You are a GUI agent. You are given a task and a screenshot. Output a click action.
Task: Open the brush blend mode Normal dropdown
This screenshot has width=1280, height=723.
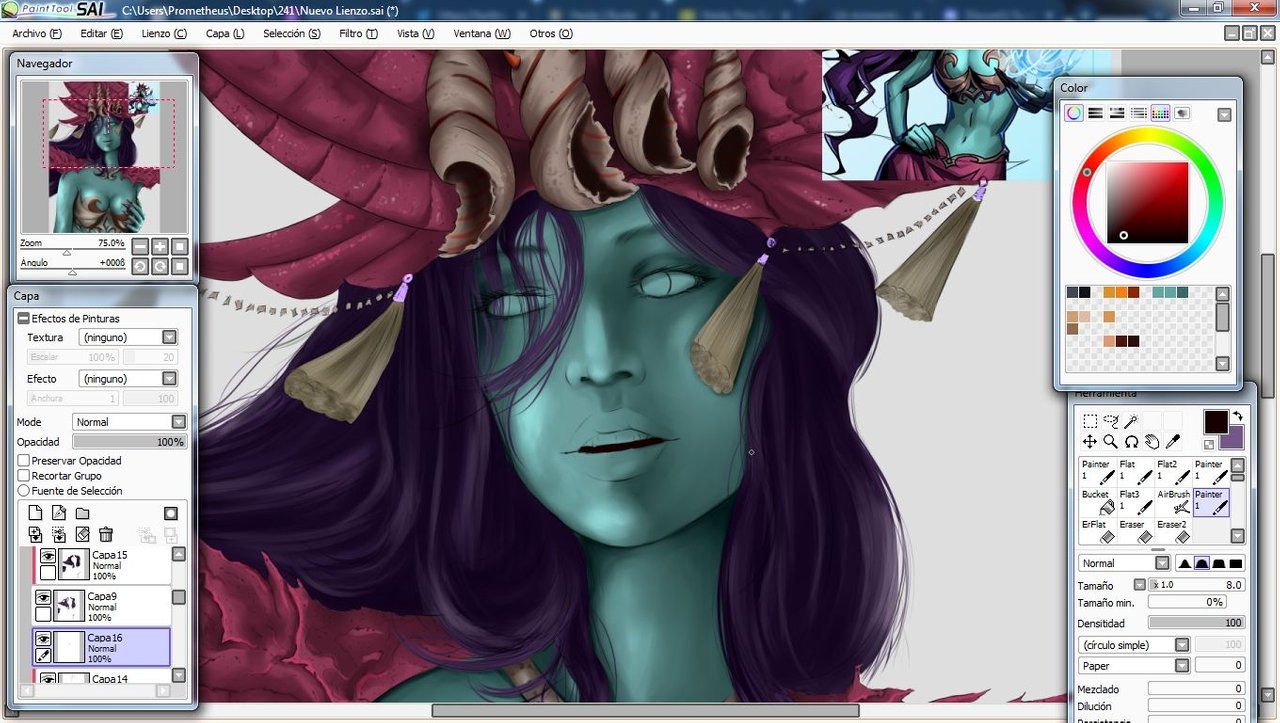[x=1124, y=563]
